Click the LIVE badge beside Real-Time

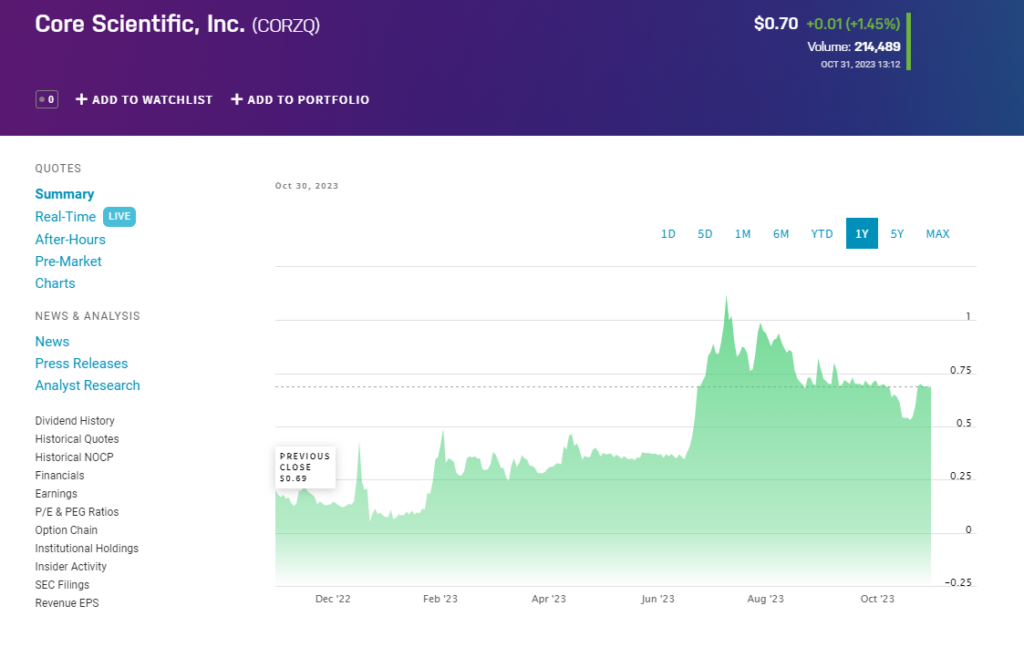pos(119,217)
